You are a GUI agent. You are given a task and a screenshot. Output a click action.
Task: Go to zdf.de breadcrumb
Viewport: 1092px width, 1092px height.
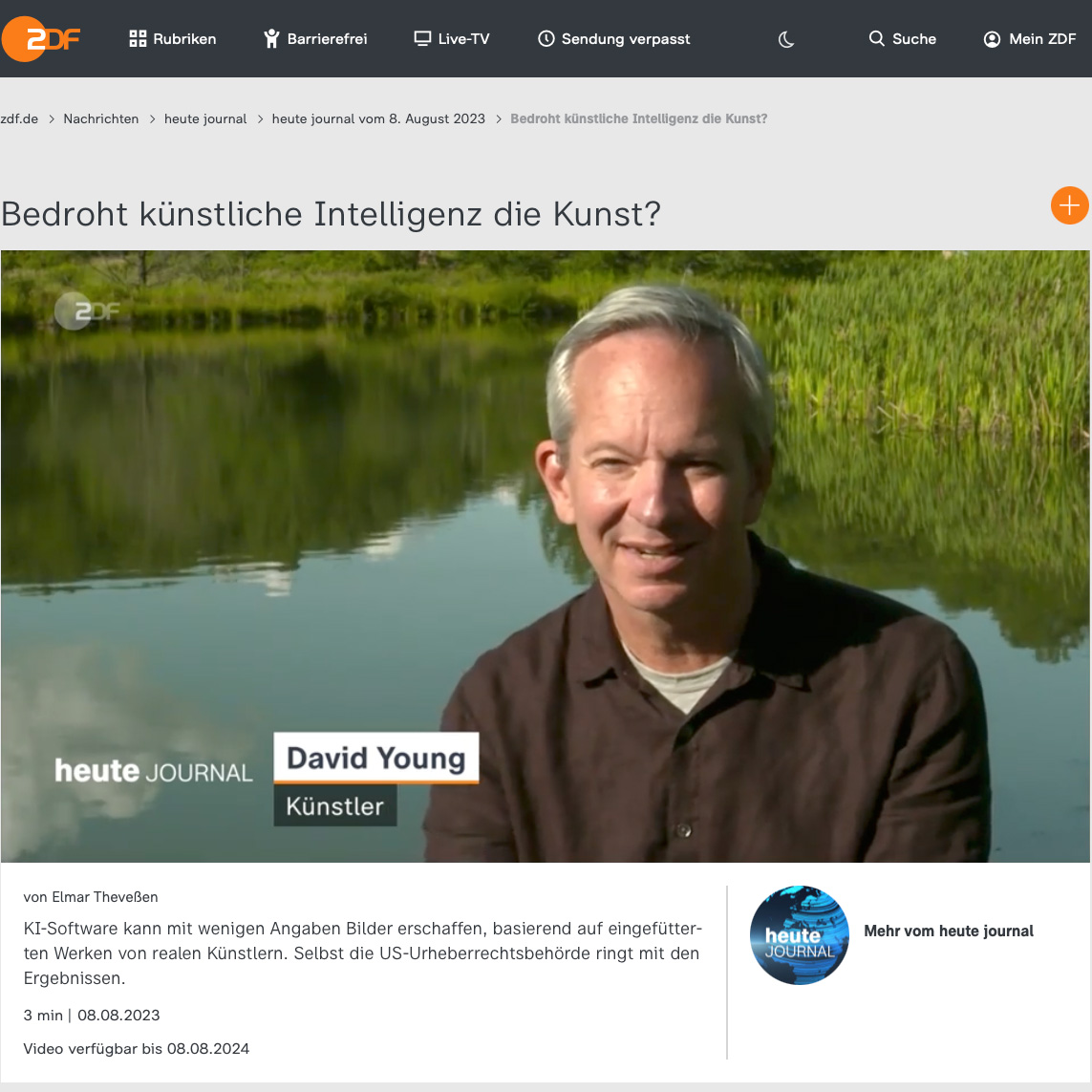pyautogui.click(x=19, y=119)
